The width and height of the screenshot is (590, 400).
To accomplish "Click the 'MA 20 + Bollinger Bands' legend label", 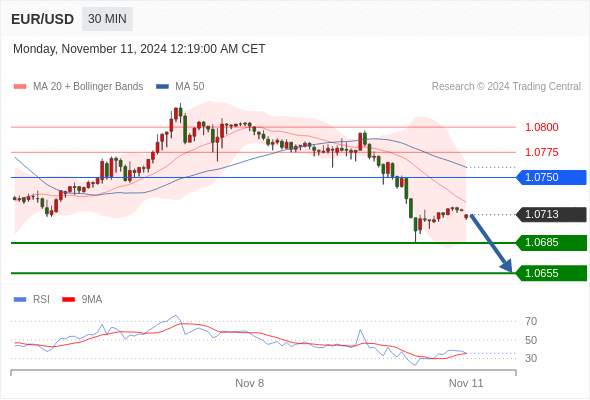I will tap(88, 86).
